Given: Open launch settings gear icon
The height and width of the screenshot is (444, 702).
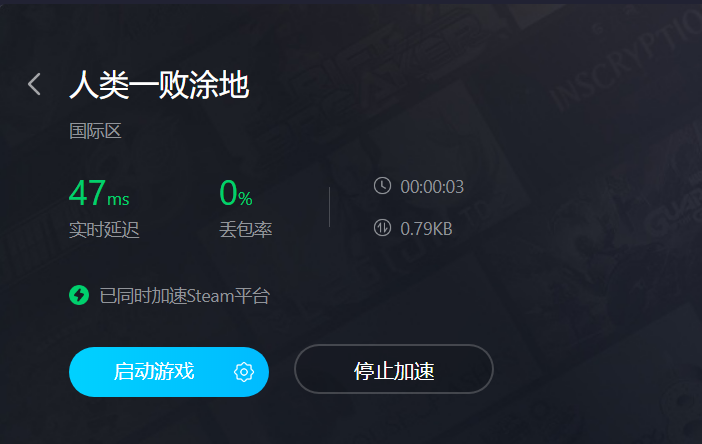Looking at the screenshot, I should click(244, 372).
